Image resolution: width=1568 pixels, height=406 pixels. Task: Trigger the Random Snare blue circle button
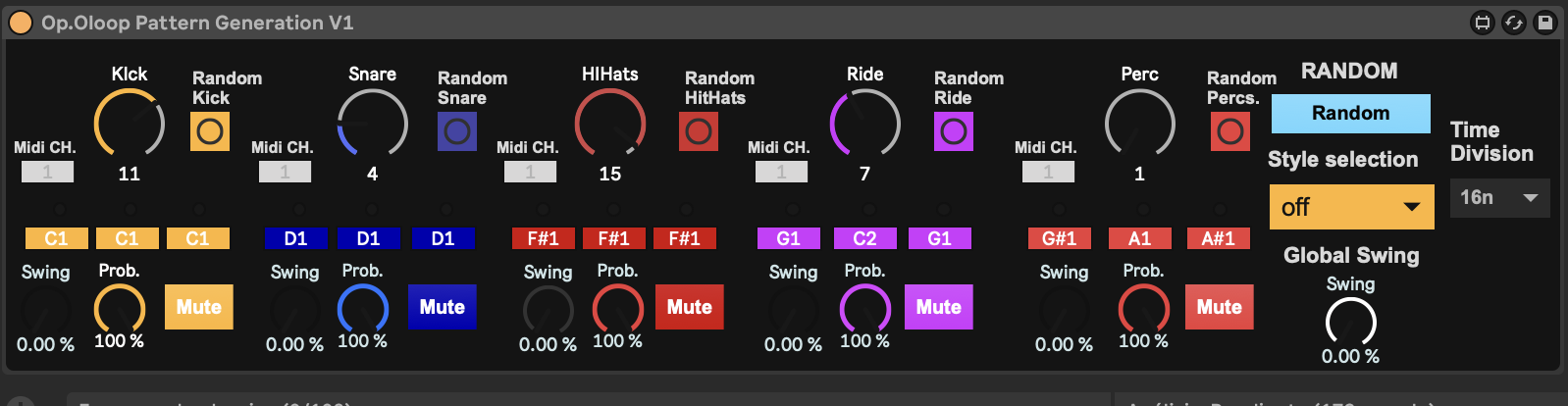[x=457, y=131]
